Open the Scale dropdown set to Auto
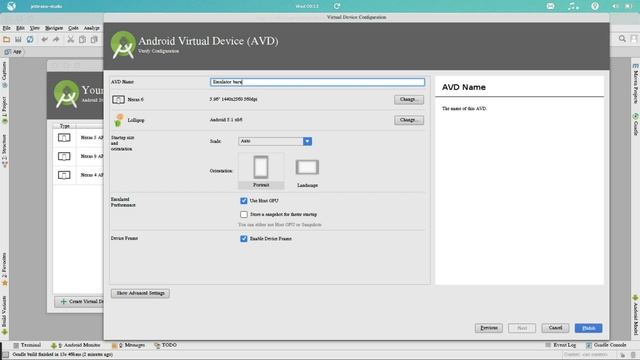This screenshot has height=360, width=640. click(275, 141)
